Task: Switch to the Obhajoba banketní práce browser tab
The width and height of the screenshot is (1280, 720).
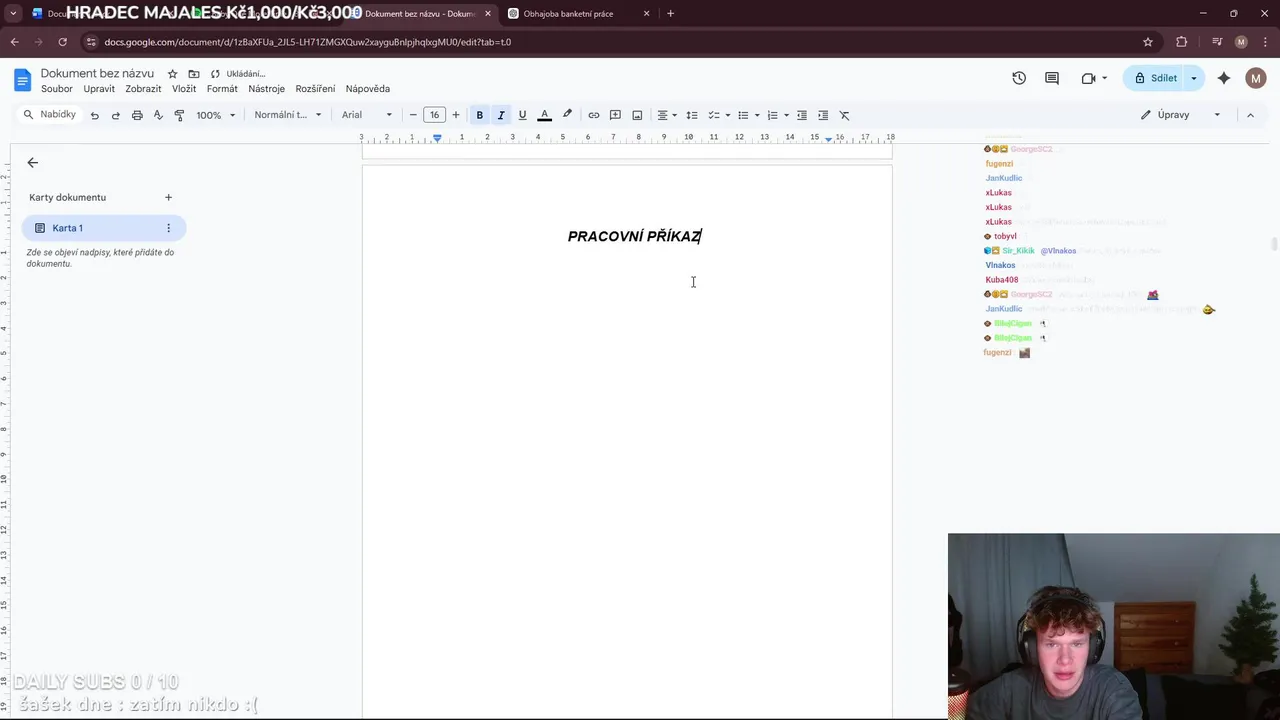Action: point(578,14)
